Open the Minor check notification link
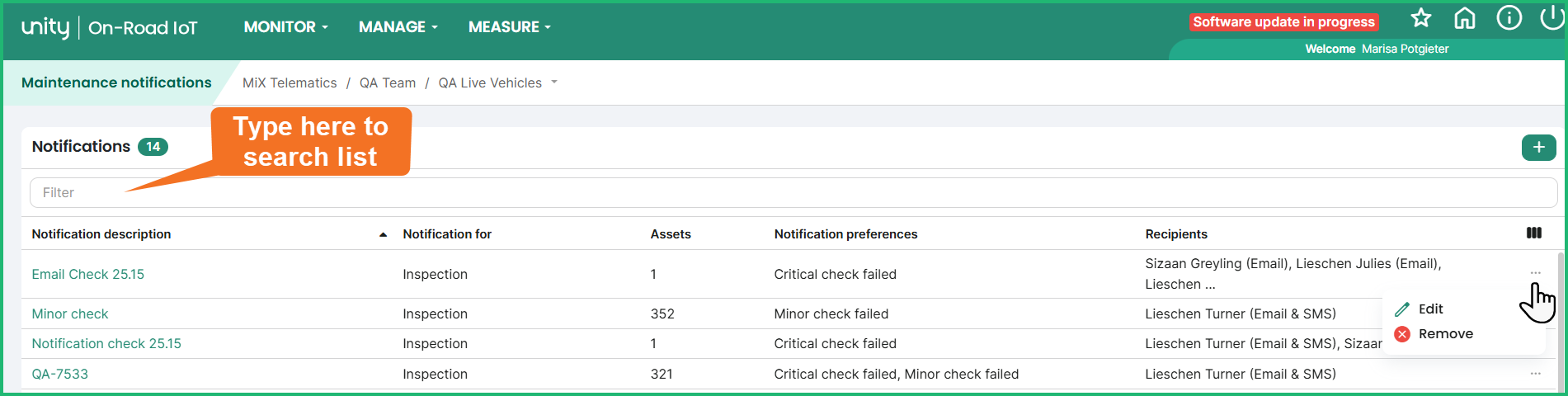The image size is (1568, 396). [x=70, y=314]
